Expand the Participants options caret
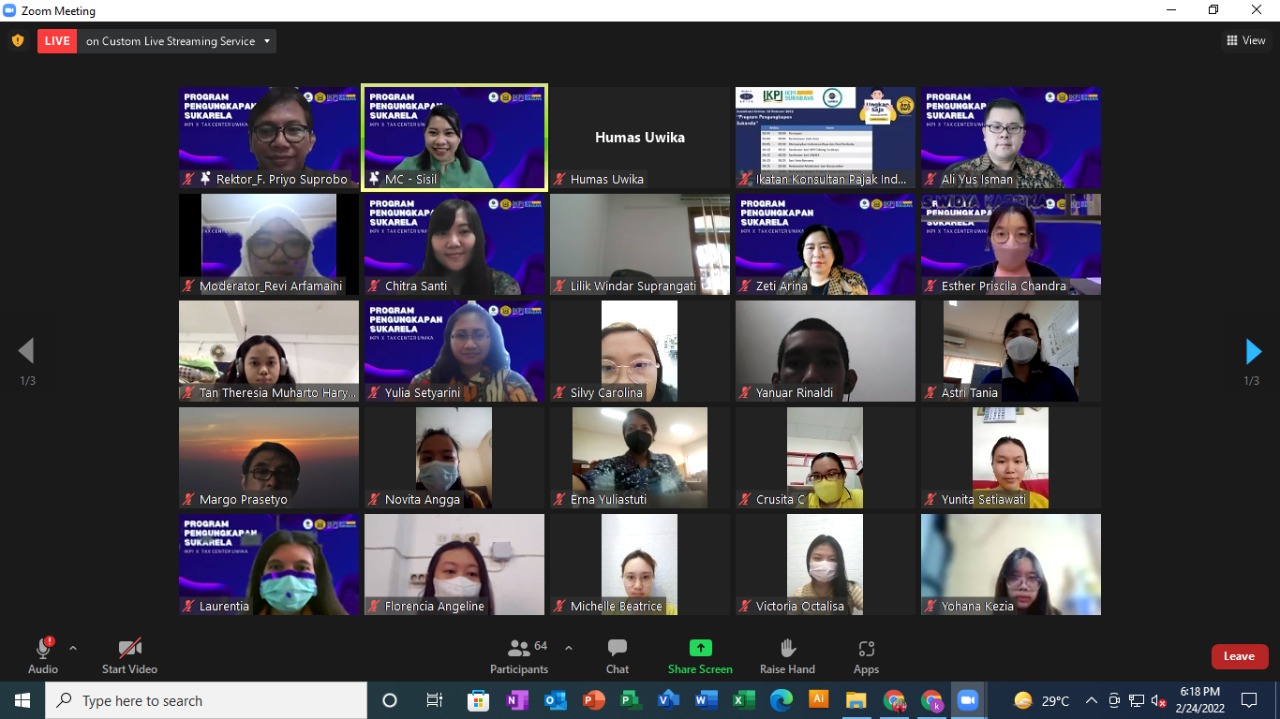 click(569, 648)
